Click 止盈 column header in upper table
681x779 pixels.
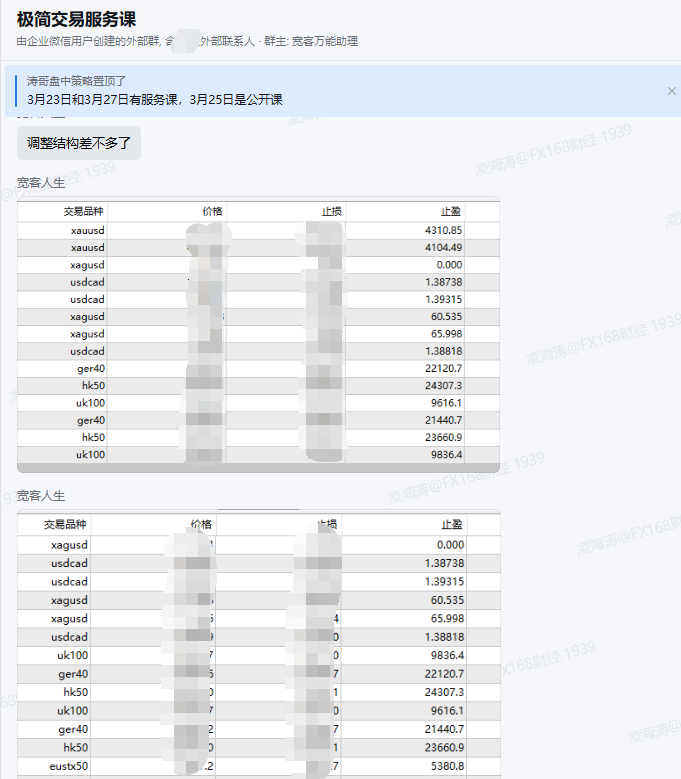451,212
